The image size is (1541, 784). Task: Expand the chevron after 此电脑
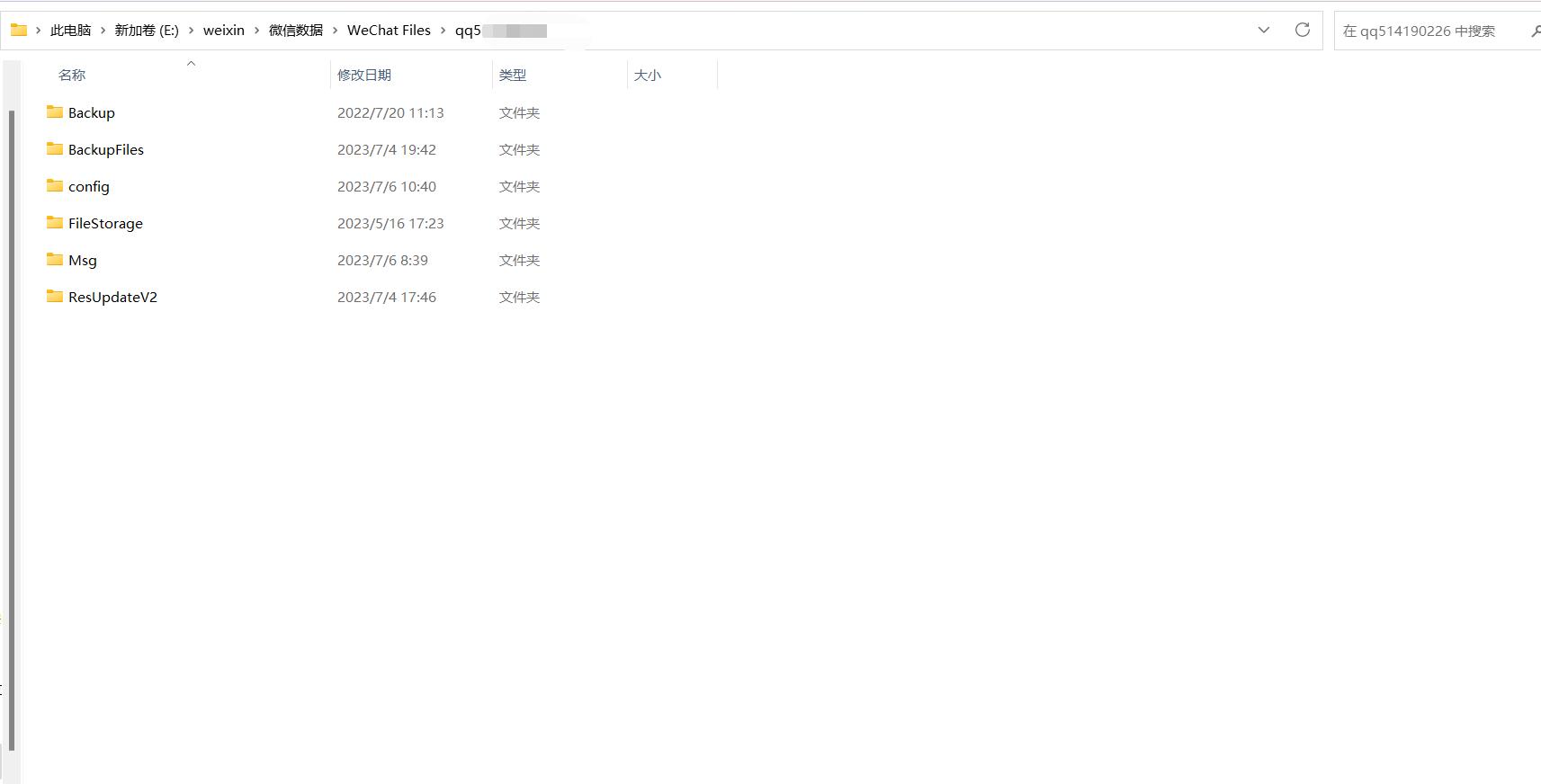(x=103, y=31)
